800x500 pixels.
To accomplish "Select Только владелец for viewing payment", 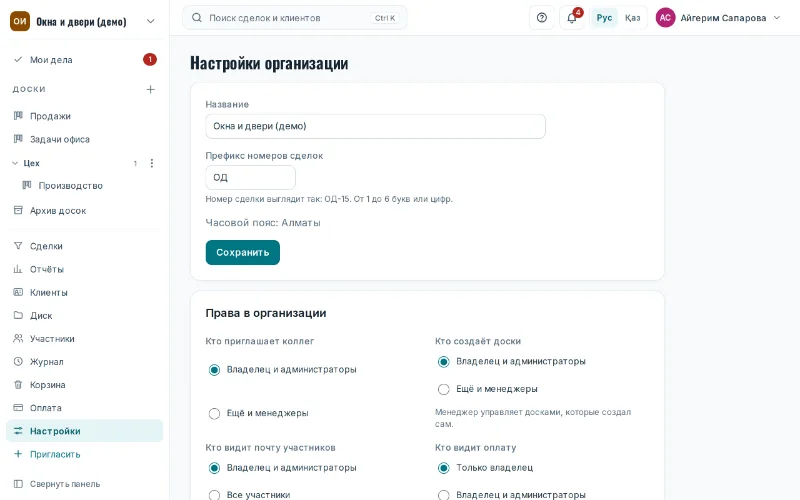I will [444, 468].
